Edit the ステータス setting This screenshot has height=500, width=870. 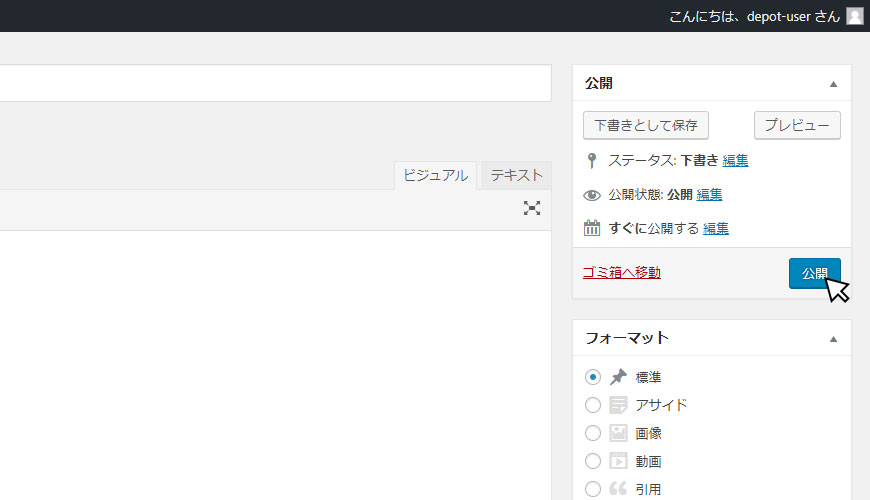[735, 160]
